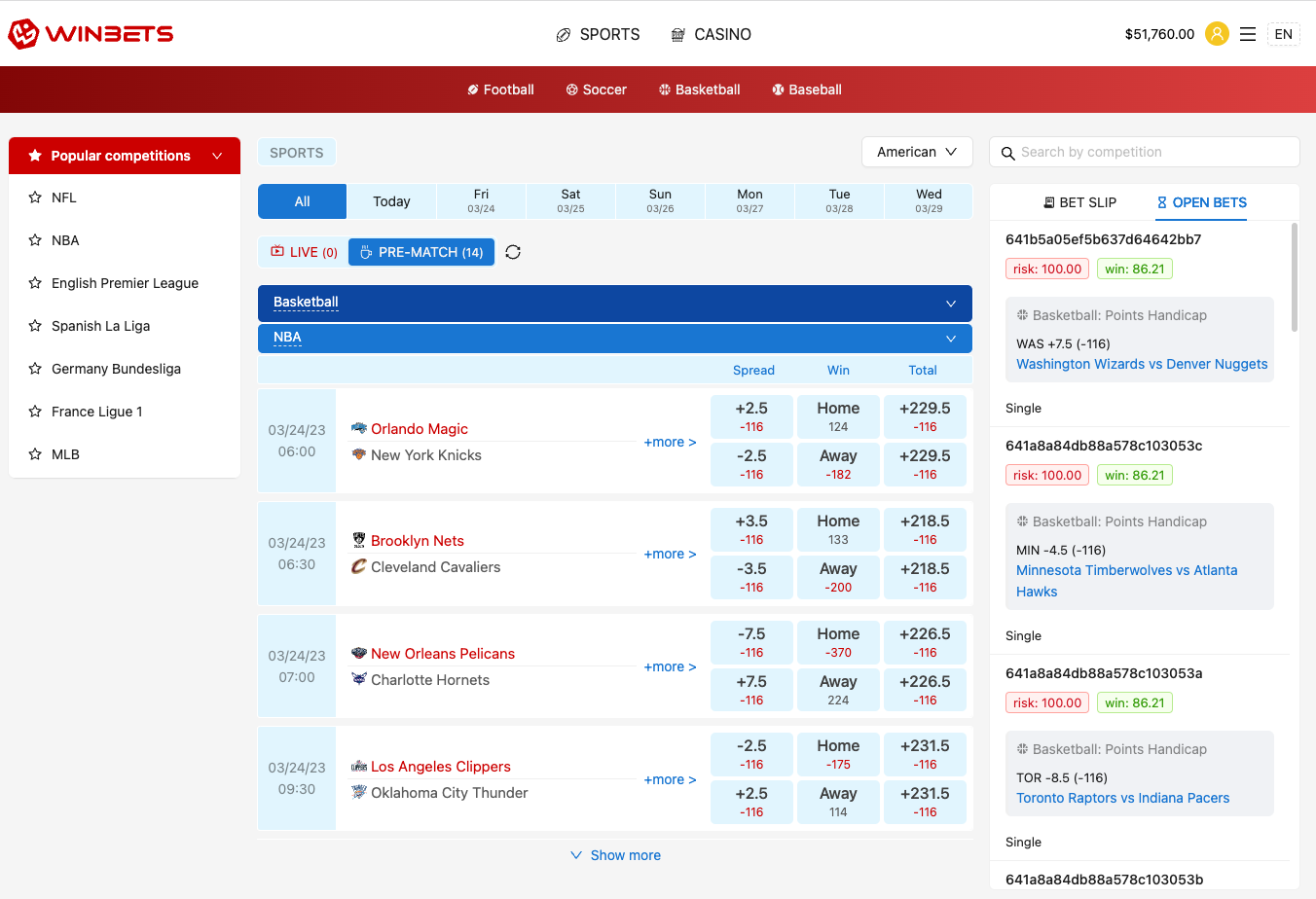Toggle the PRE-MATCH (14) filter
1316x899 pixels.
[421, 252]
